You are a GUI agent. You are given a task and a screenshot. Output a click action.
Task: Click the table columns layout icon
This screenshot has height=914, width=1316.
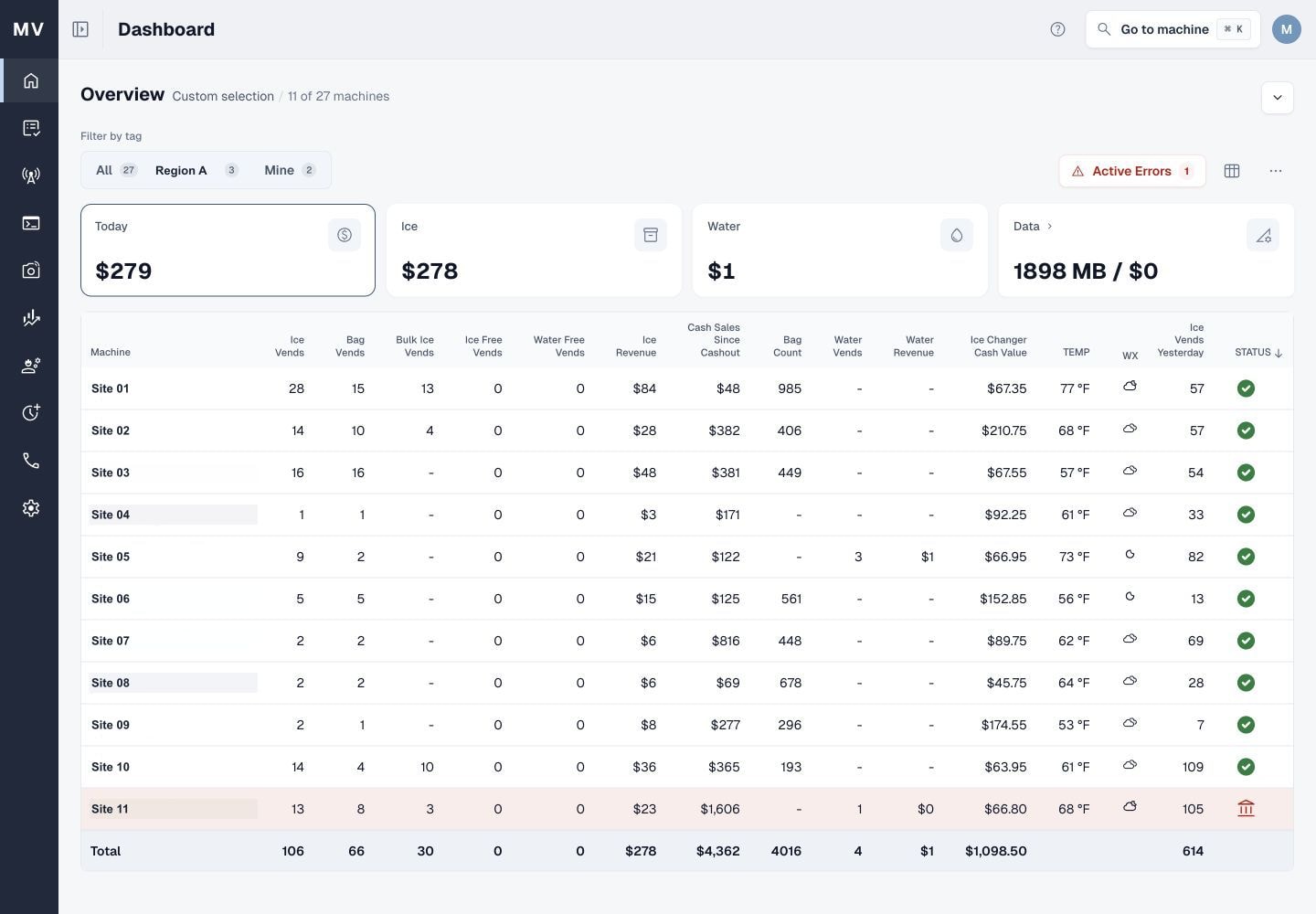[1232, 171]
